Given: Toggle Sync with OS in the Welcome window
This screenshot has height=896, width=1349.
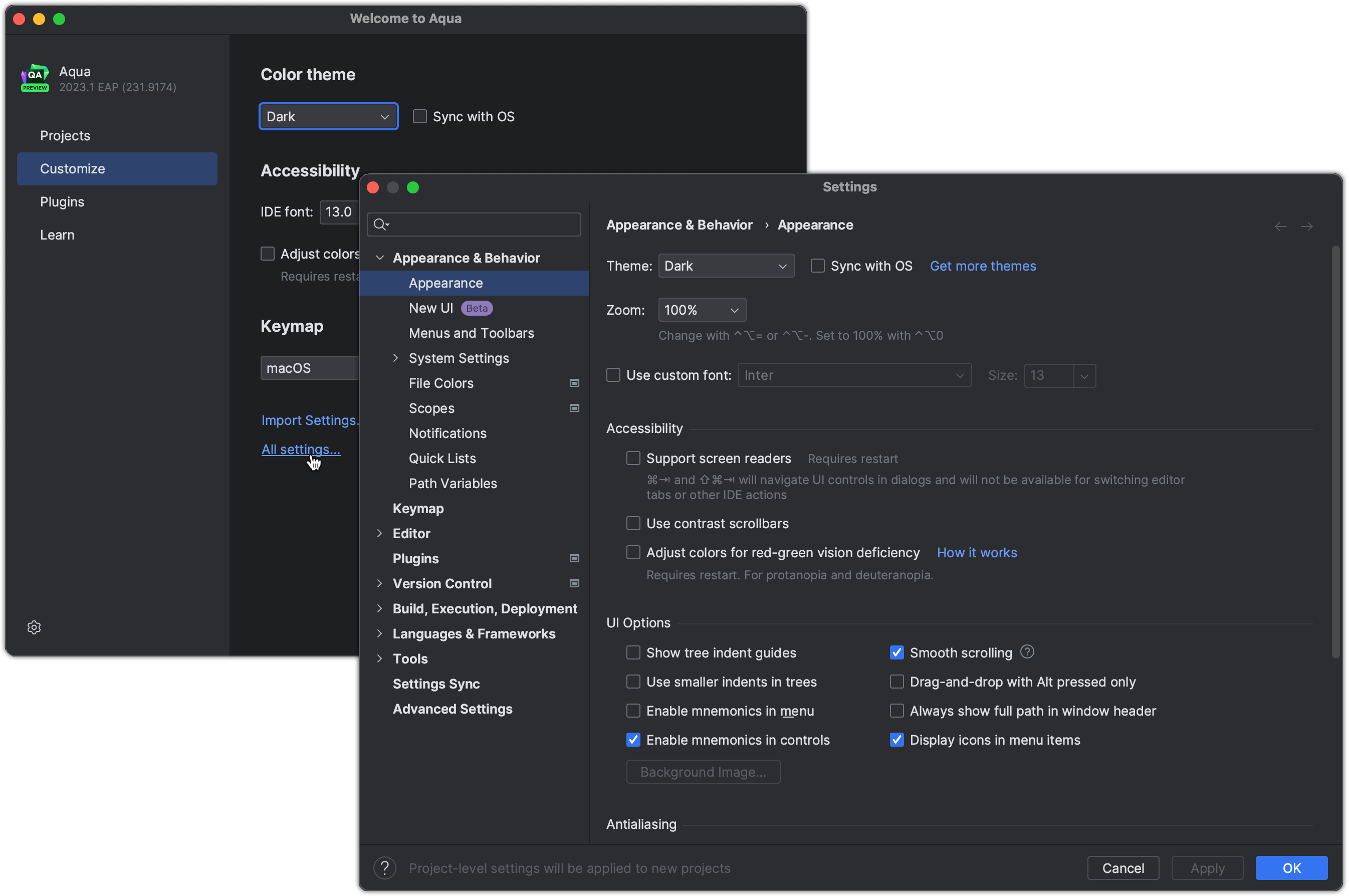Looking at the screenshot, I should tap(420, 117).
